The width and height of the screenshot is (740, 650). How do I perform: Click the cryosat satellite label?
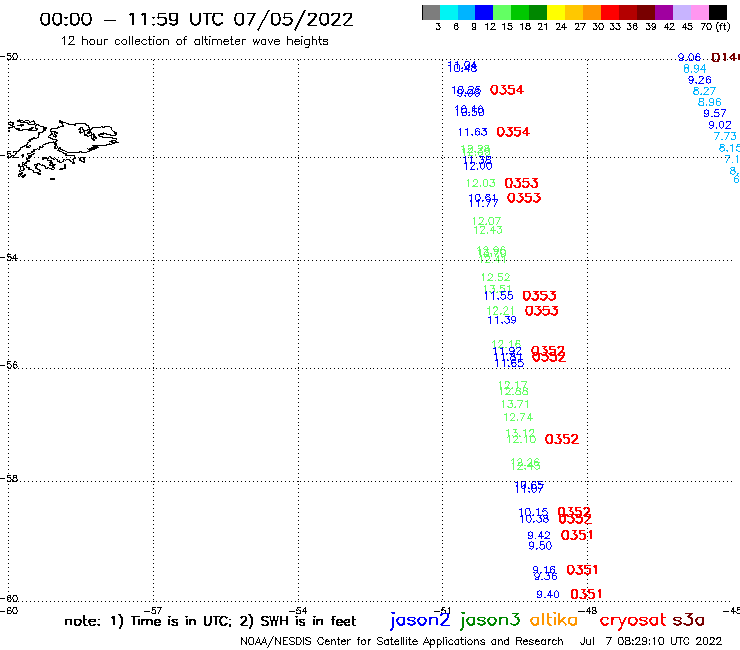coord(633,620)
